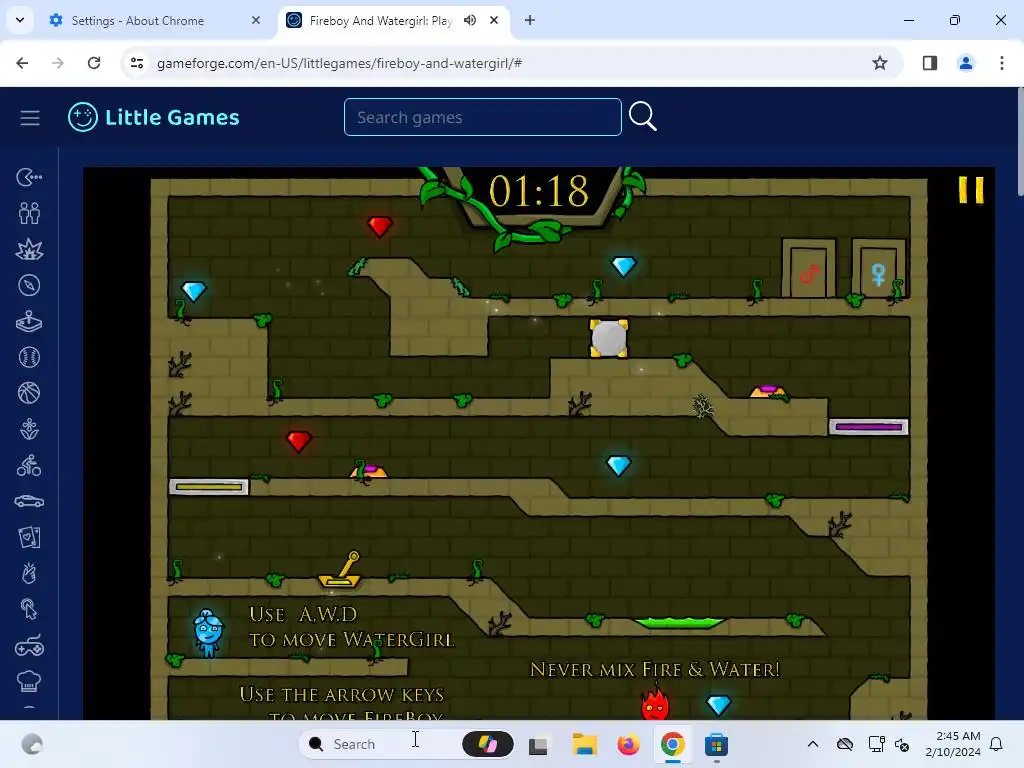Open the joystick arcade category icon
This screenshot has height=768, width=1024.
point(29,321)
